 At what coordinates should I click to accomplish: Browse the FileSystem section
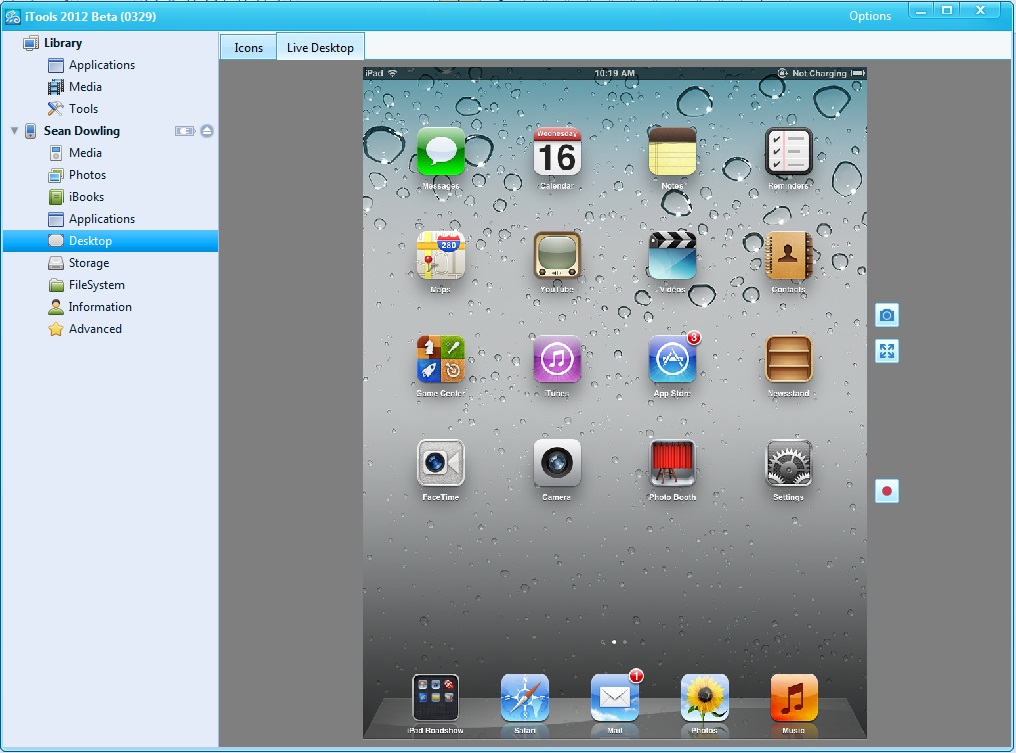click(x=97, y=285)
